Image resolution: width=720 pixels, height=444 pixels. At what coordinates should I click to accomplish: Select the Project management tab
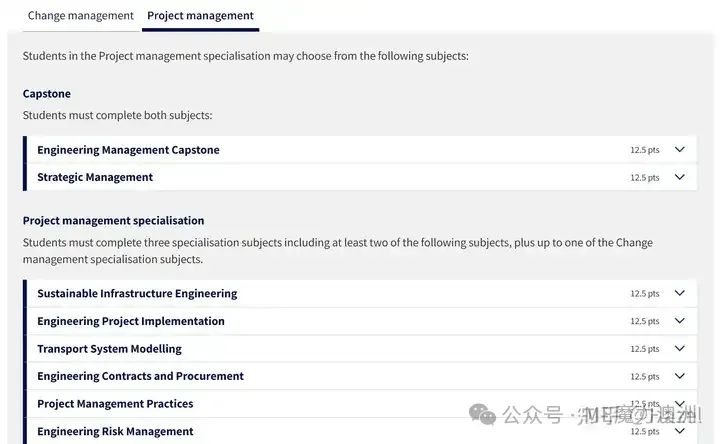[200, 16]
